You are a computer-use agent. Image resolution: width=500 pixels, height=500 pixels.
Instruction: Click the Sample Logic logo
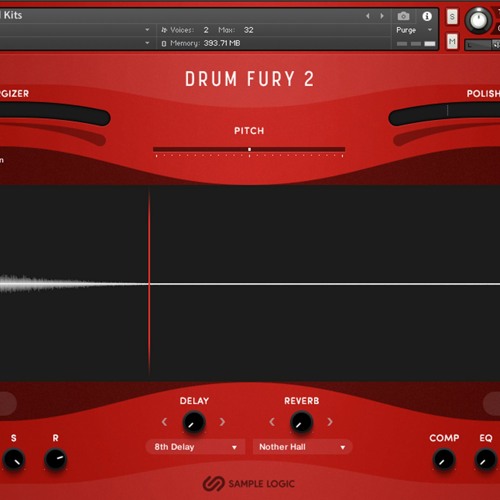249,484
